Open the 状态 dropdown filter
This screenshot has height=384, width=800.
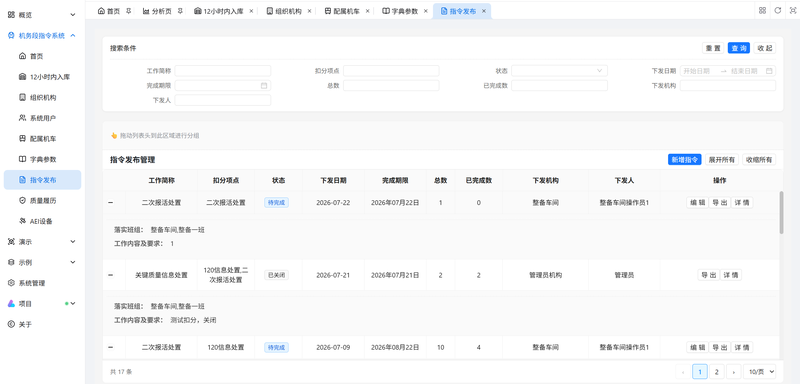click(x=559, y=71)
